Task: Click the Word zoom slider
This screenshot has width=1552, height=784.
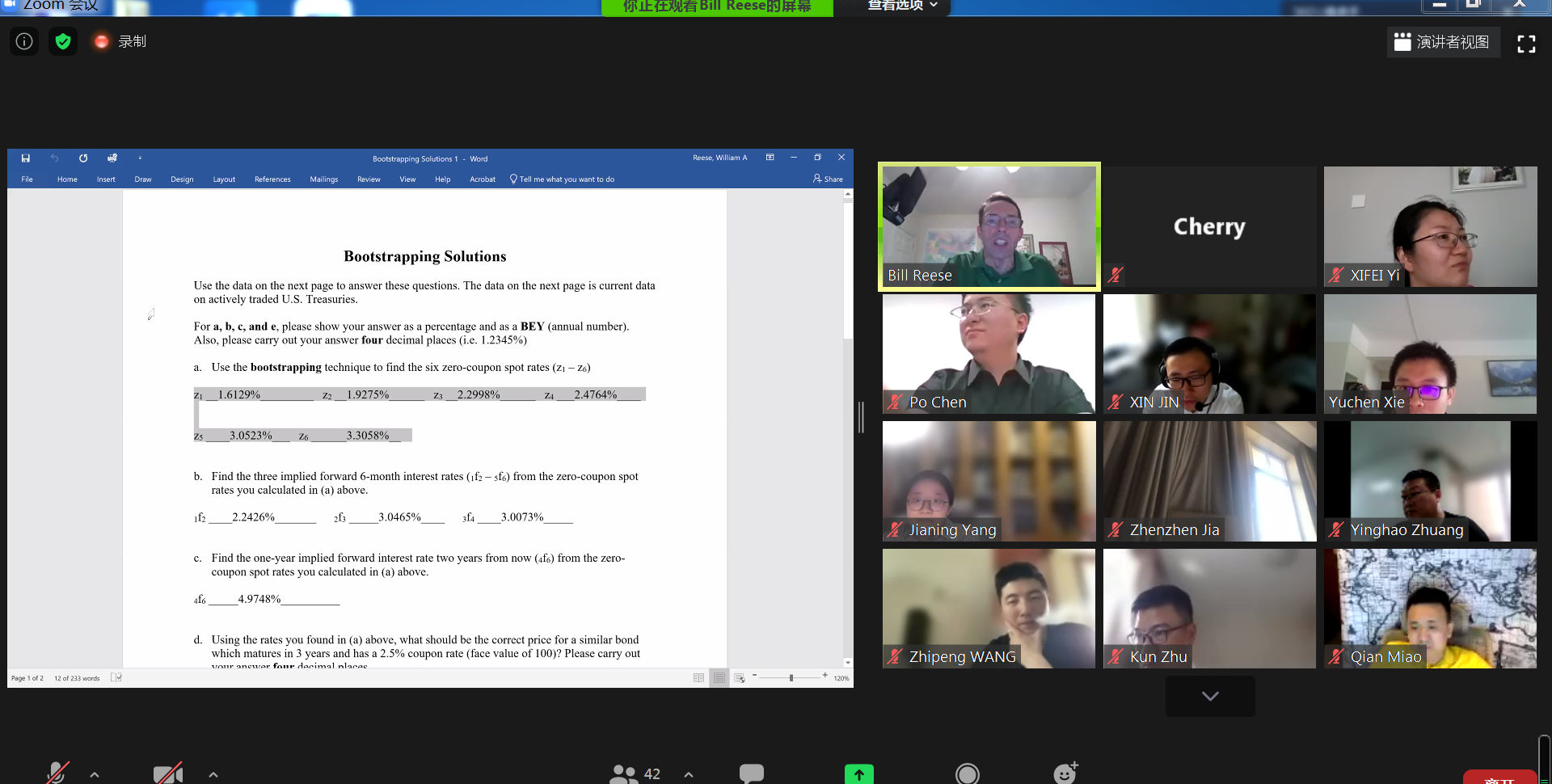Action: tap(791, 677)
